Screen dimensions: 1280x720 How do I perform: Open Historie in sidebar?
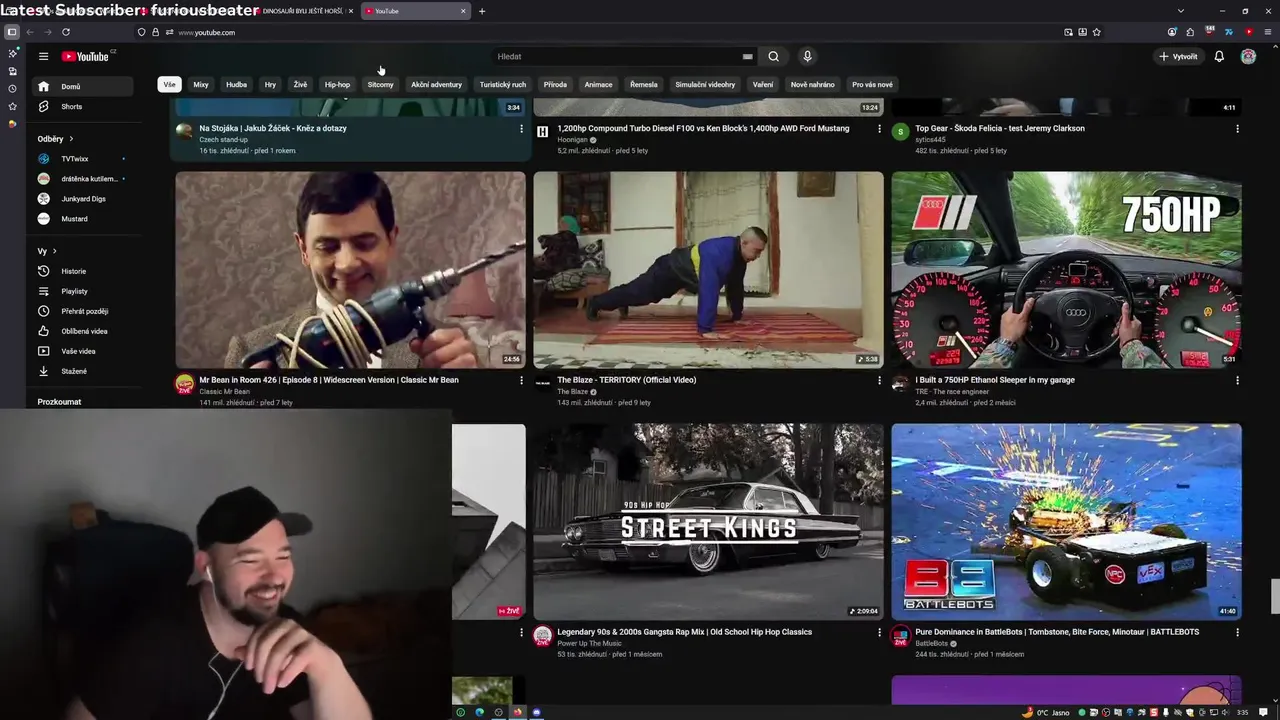click(x=84, y=271)
